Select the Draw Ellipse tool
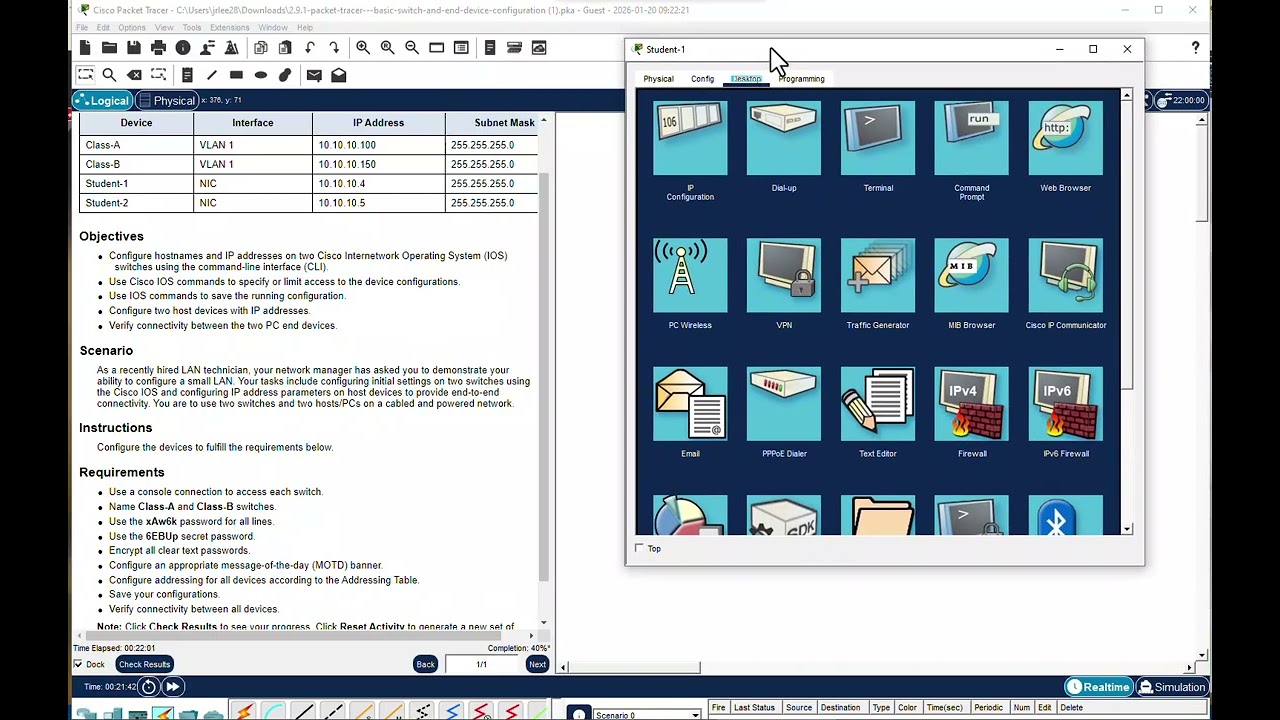Screen dimensions: 1280x720 pos(261,75)
